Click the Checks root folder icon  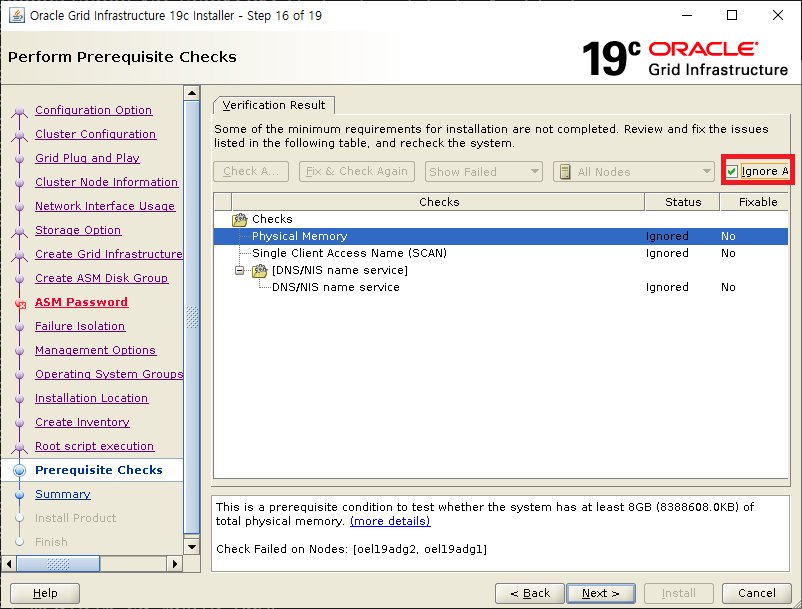pyautogui.click(x=239, y=219)
